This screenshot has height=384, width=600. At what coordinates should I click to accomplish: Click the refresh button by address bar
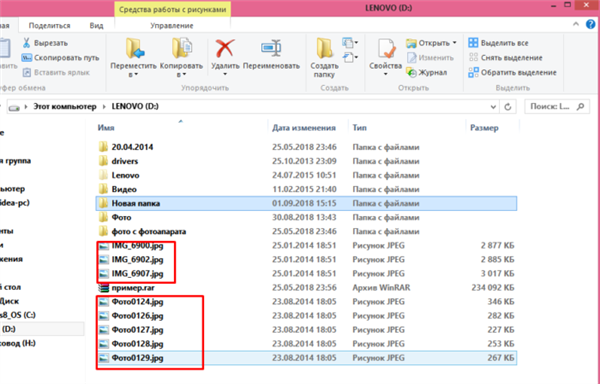pyautogui.click(x=508, y=107)
